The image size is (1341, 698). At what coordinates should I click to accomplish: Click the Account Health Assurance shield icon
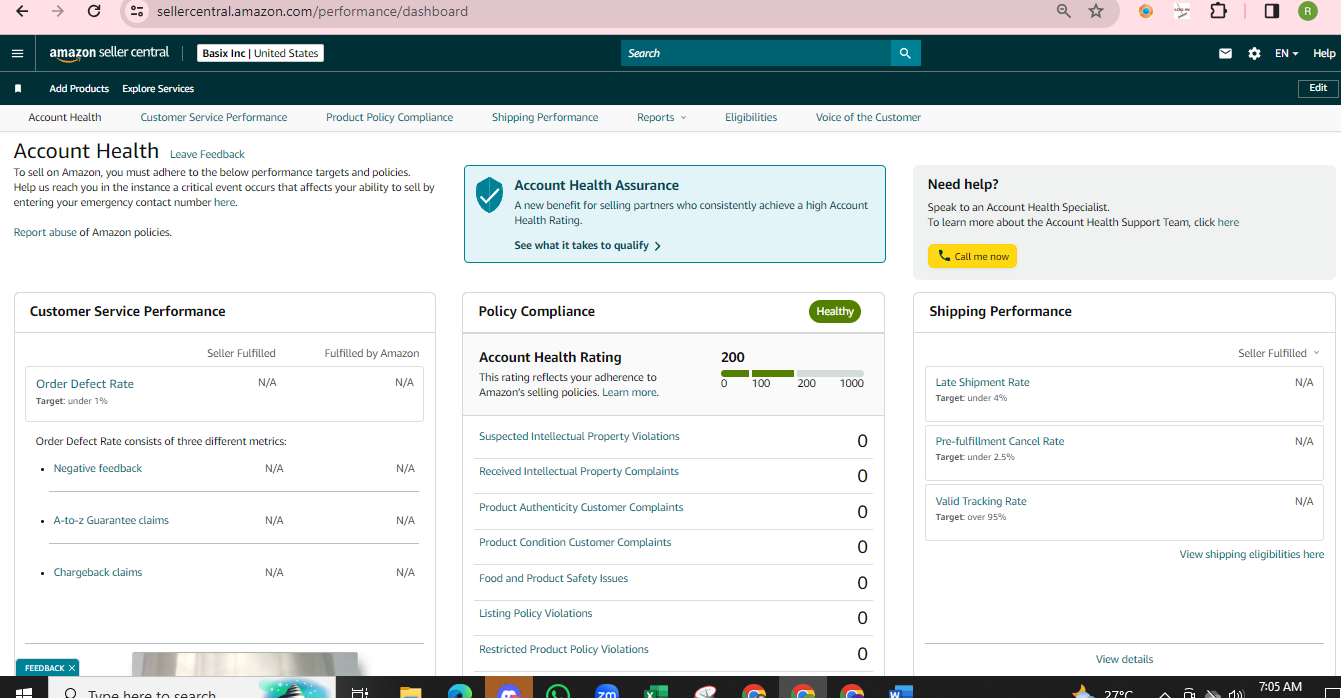(489, 195)
